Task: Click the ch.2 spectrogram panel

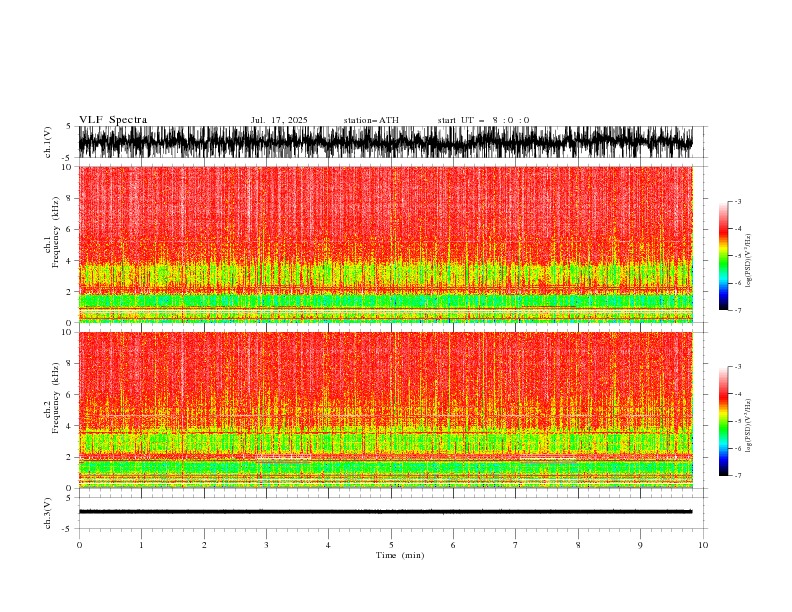Action: coord(385,410)
